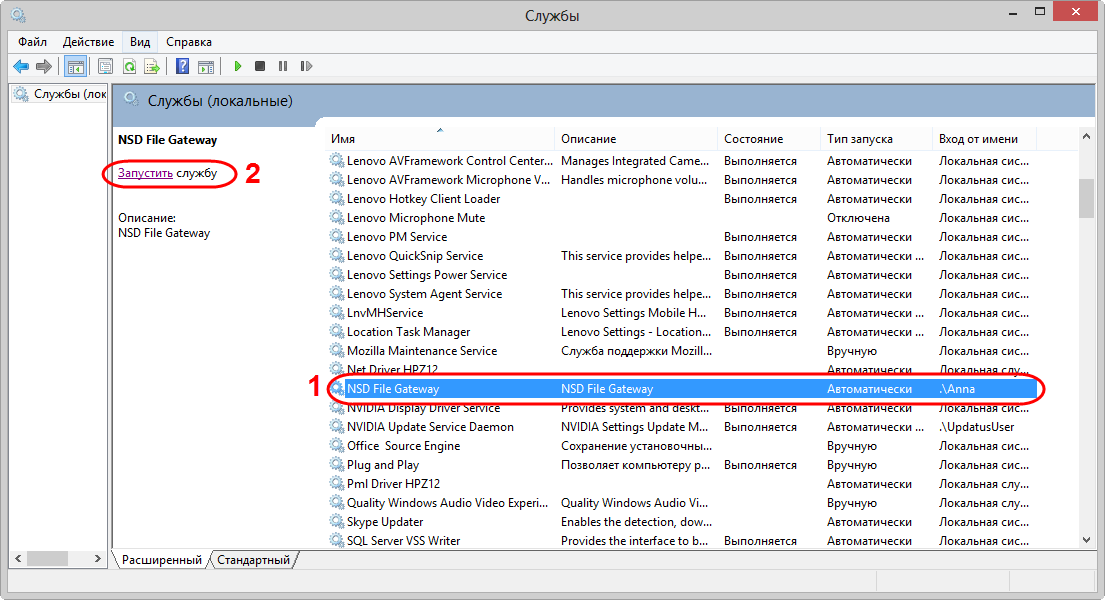Open the Properties toolbar icon
Viewport: 1105px width, 600px height.
105,66
